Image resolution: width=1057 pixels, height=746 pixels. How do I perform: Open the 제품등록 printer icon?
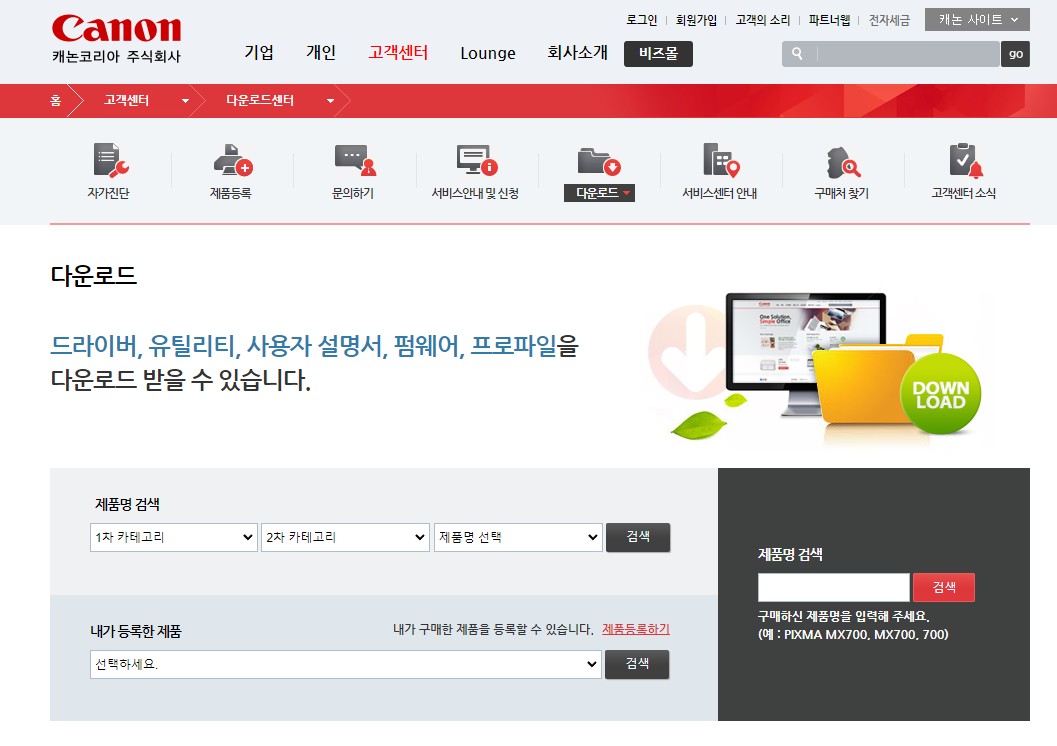[x=233, y=160]
